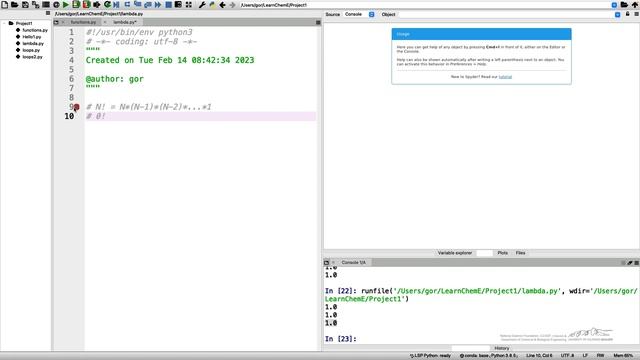Click the In [23] console prompt
Viewport: 640px width, 360px height.
(x=340, y=339)
